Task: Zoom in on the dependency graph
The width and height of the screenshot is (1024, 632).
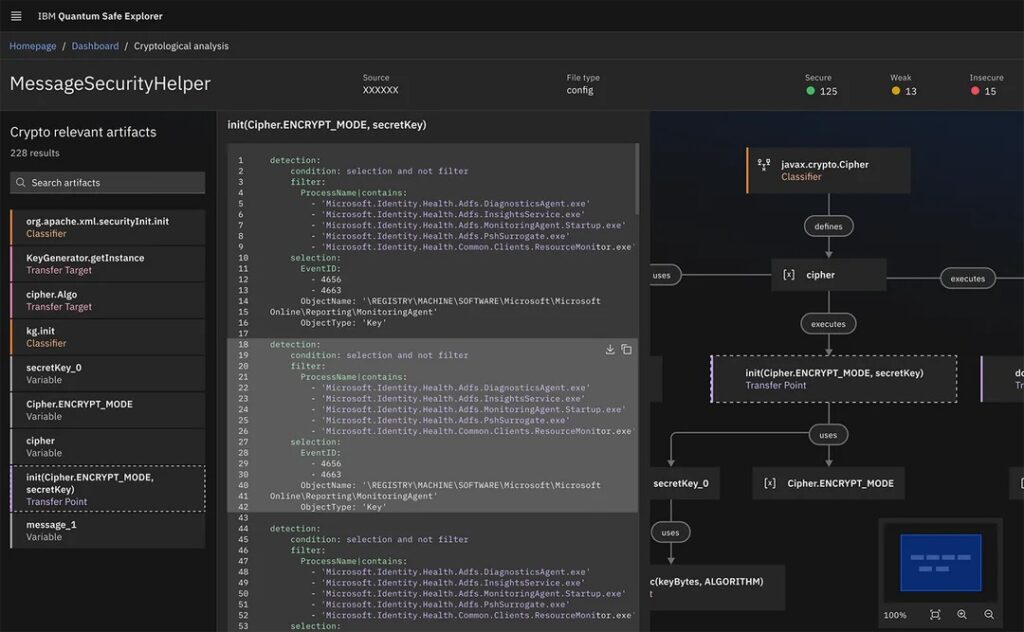Action: 963,615
